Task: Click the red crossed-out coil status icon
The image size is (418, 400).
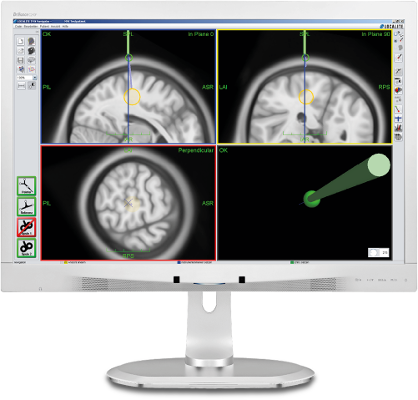Action: [x=27, y=227]
